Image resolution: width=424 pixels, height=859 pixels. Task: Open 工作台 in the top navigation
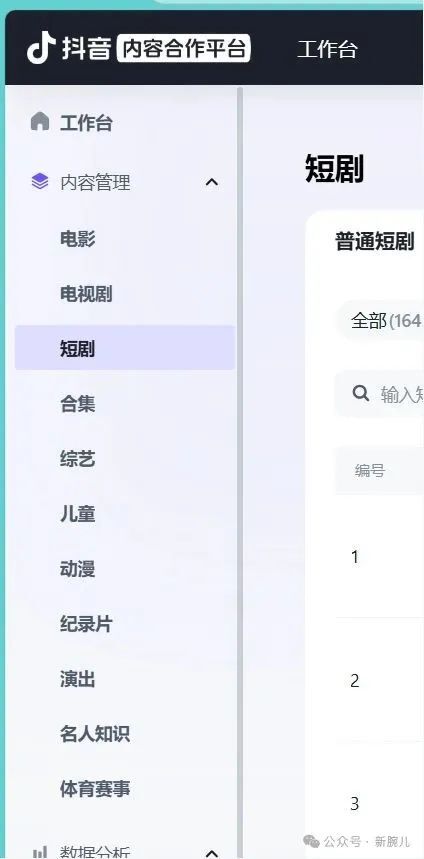pyautogui.click(x=327, y=49)
